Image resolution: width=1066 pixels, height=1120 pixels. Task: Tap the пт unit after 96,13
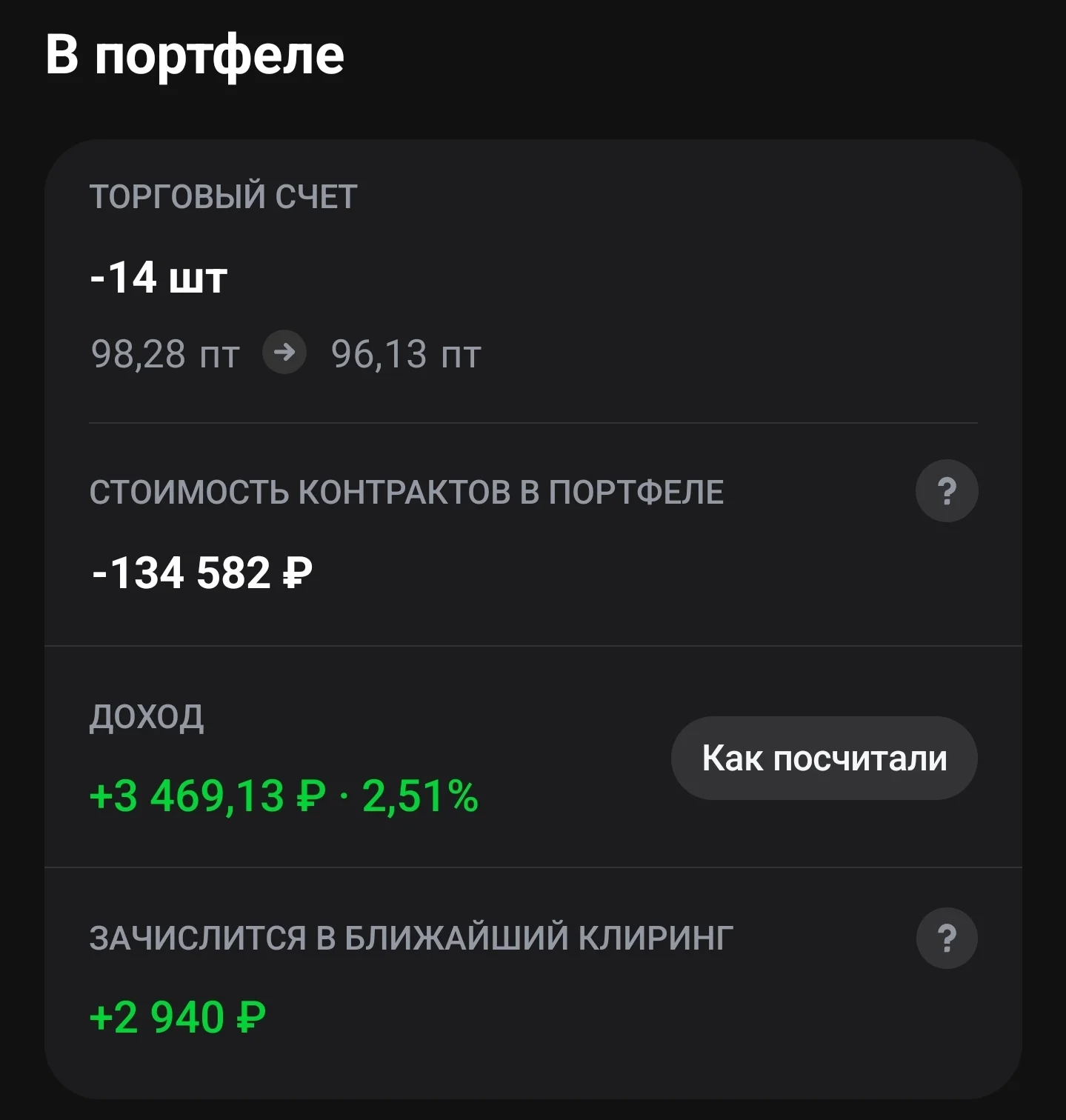[x=462, y=356]
